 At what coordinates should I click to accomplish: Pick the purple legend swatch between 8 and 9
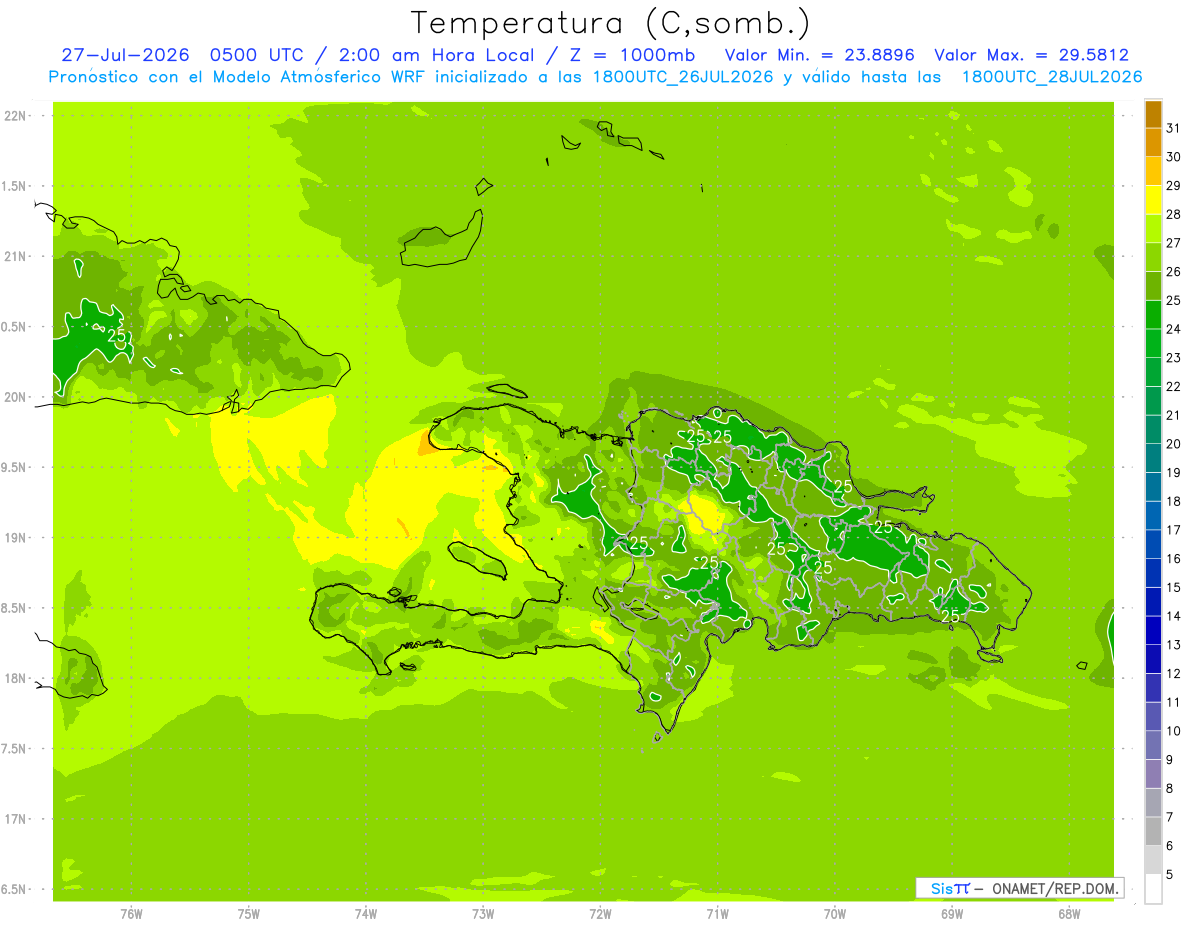(x=1153, y=774)
